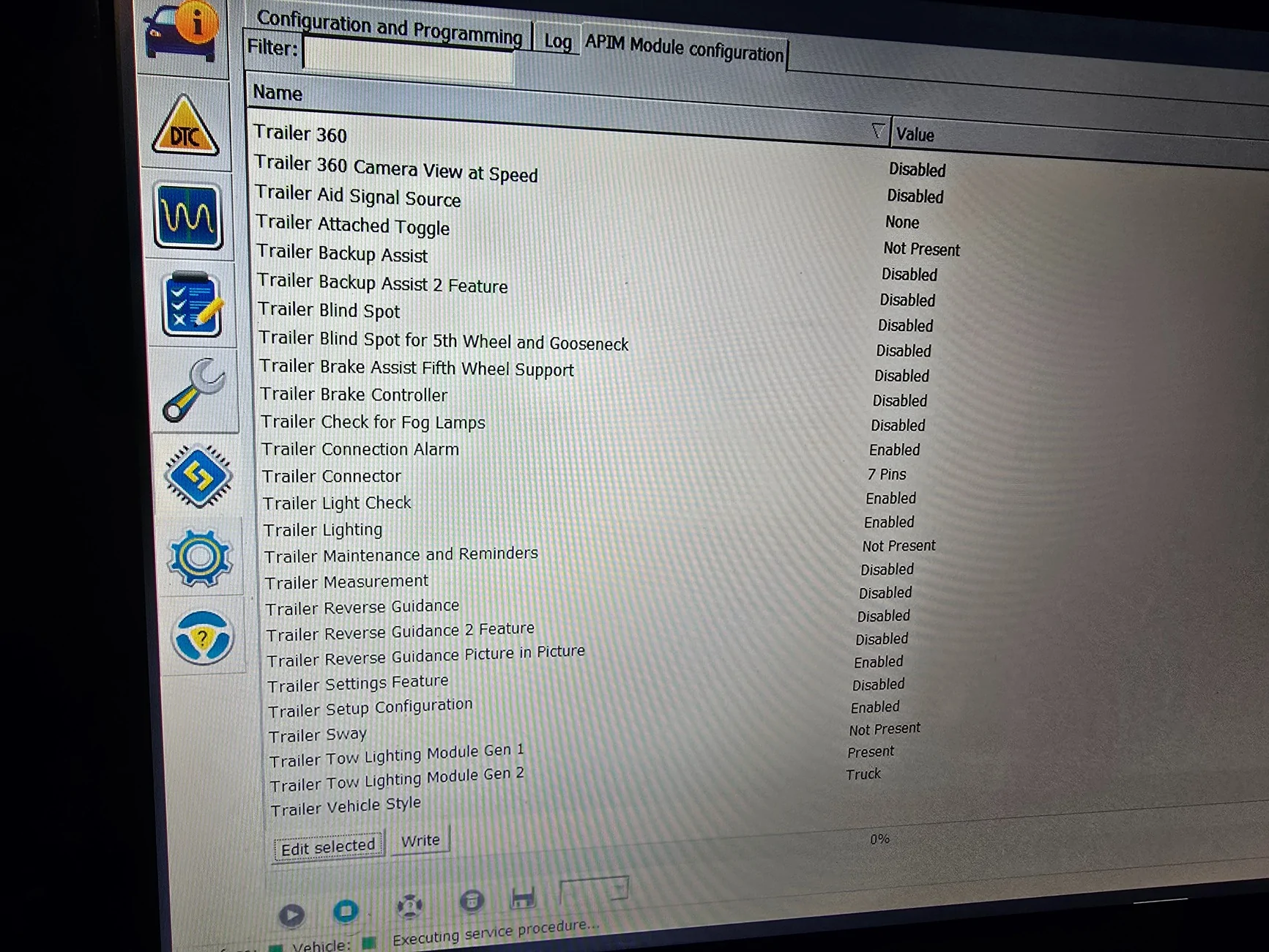Image resolution: width=1269 pixels, height=952 pixels.
Task: Select 'Trailer Check for Fog Lamps' row
Action: click(x=373, y=423)
